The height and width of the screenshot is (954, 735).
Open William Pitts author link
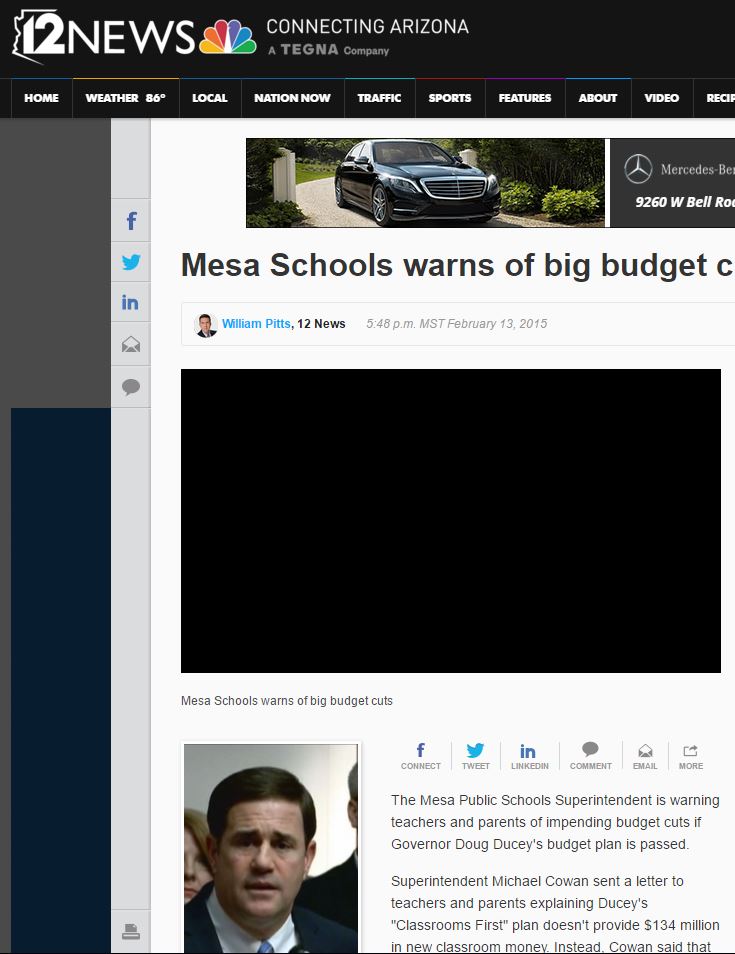pyautogui.click(x=256, y=324)
